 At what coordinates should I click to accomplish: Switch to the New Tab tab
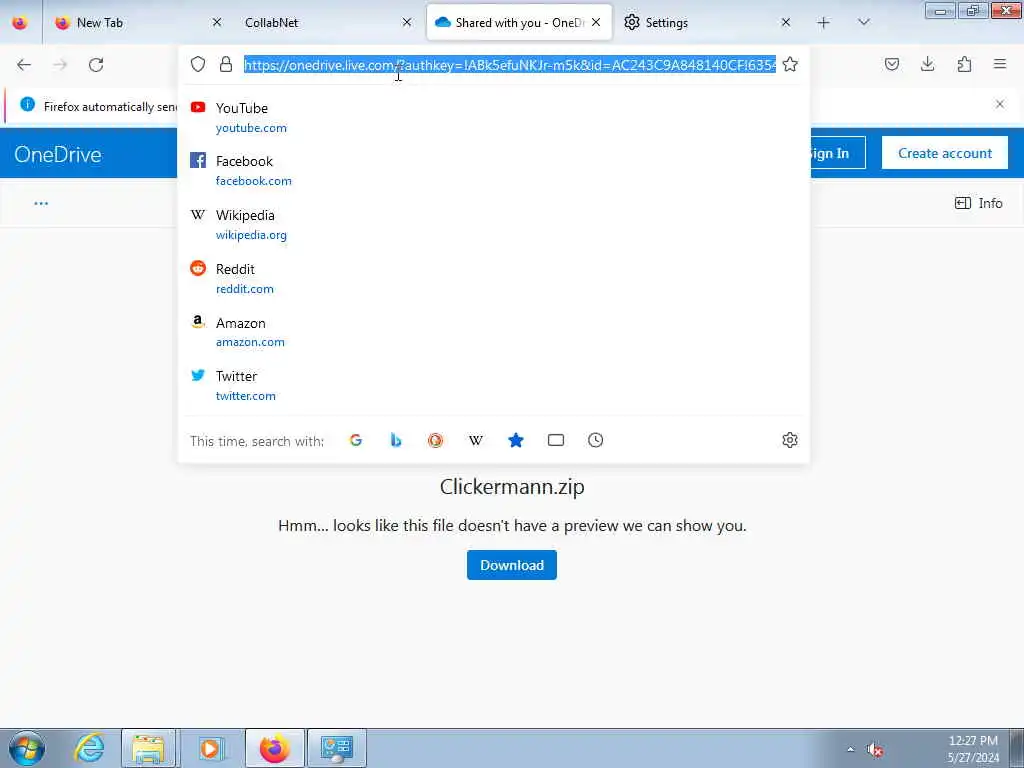coord(135,22)
